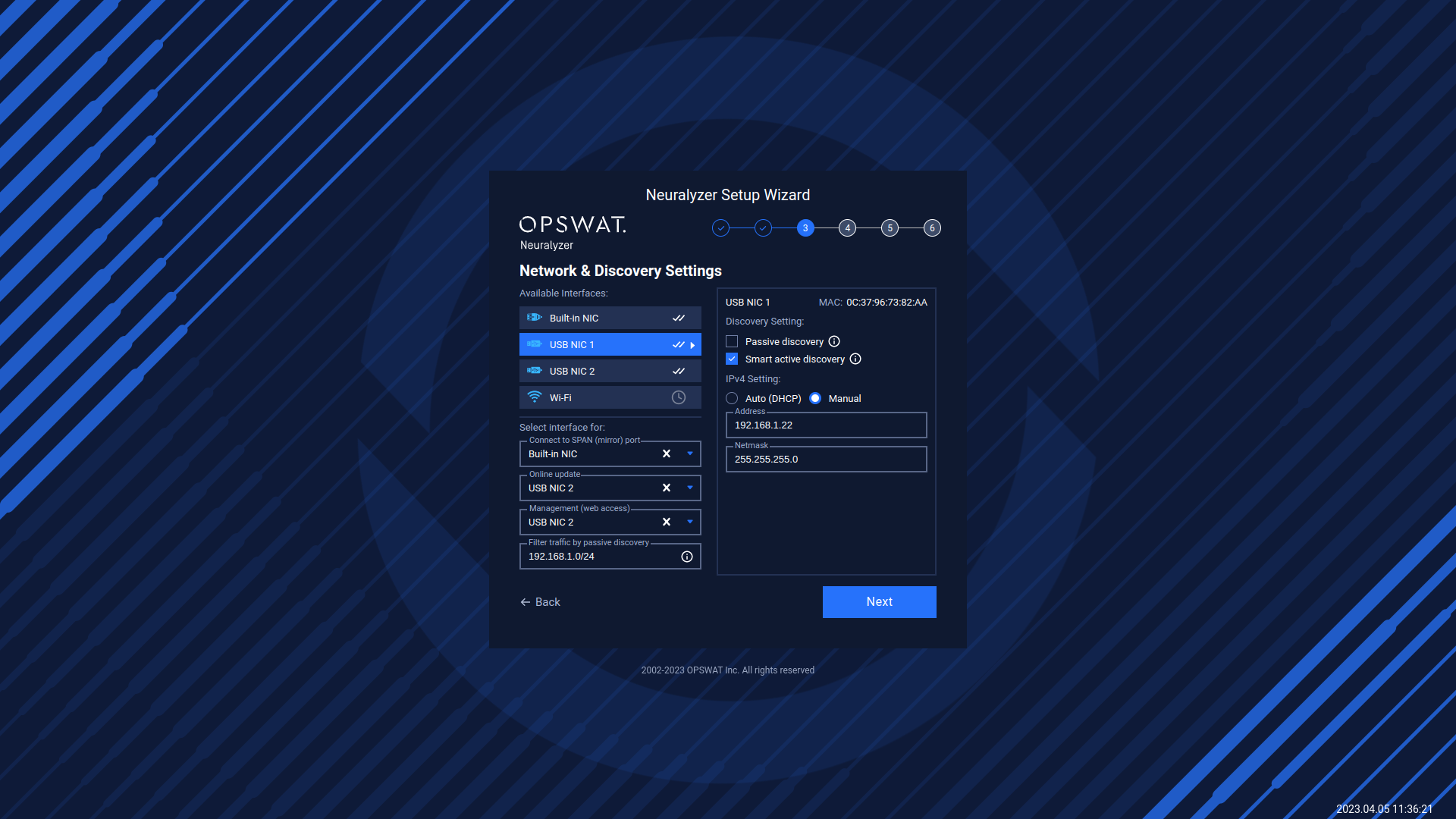This screenshot has height=819, width=1456.
Task: Click the Neuralyzer Setup Wizard title
Action: [x=728, y=195]
